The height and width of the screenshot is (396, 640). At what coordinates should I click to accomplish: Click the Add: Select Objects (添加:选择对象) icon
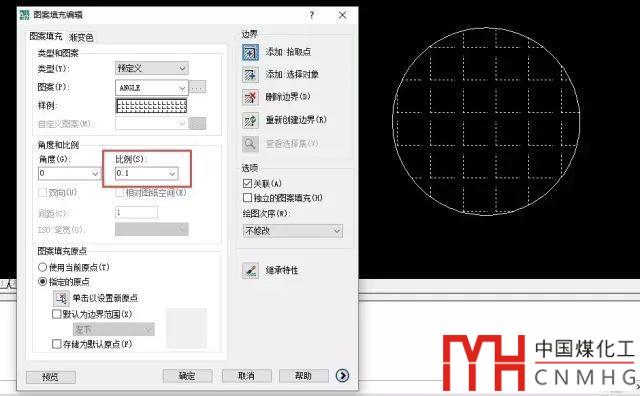[x=250, y=75]
